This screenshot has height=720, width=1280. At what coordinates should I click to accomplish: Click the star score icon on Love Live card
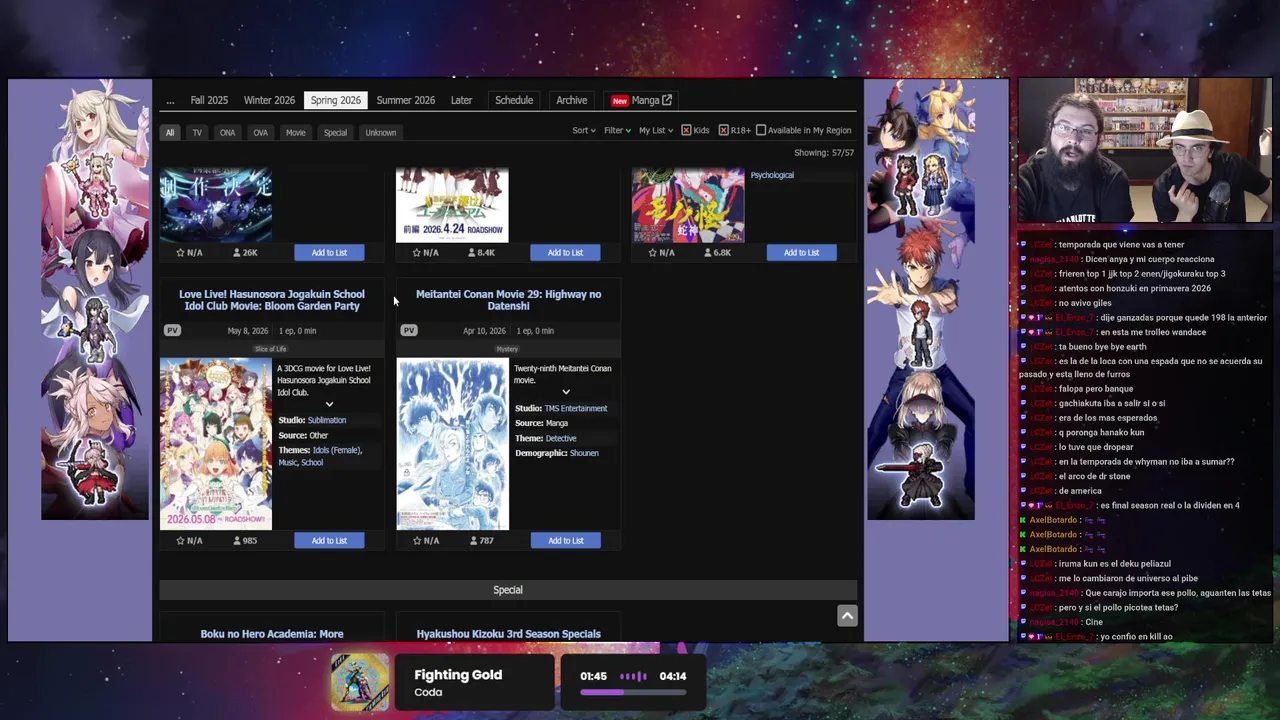pyautogui.click(x=180, y=541)
